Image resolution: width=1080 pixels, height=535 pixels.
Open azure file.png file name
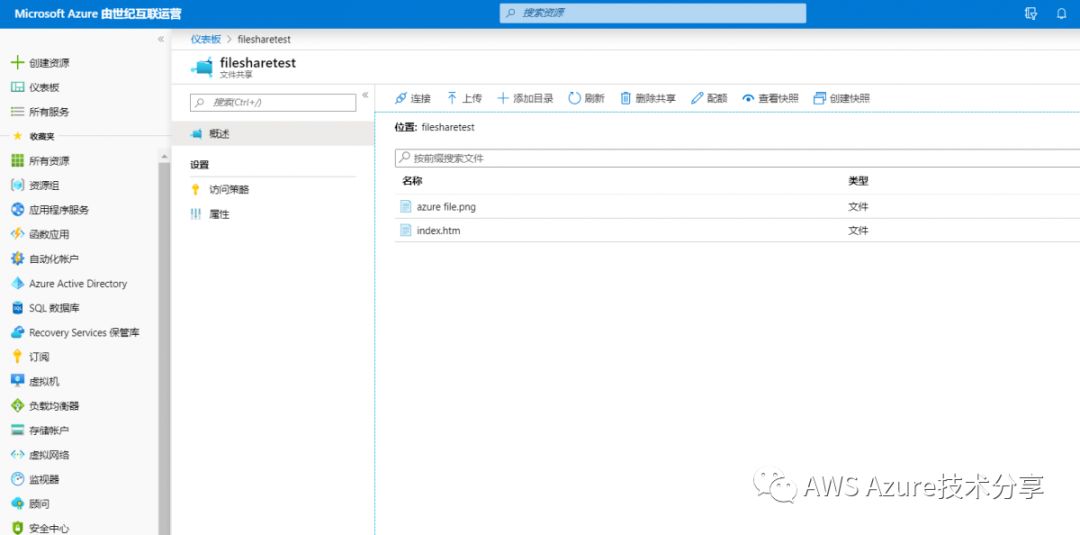[x=446, y=207]
